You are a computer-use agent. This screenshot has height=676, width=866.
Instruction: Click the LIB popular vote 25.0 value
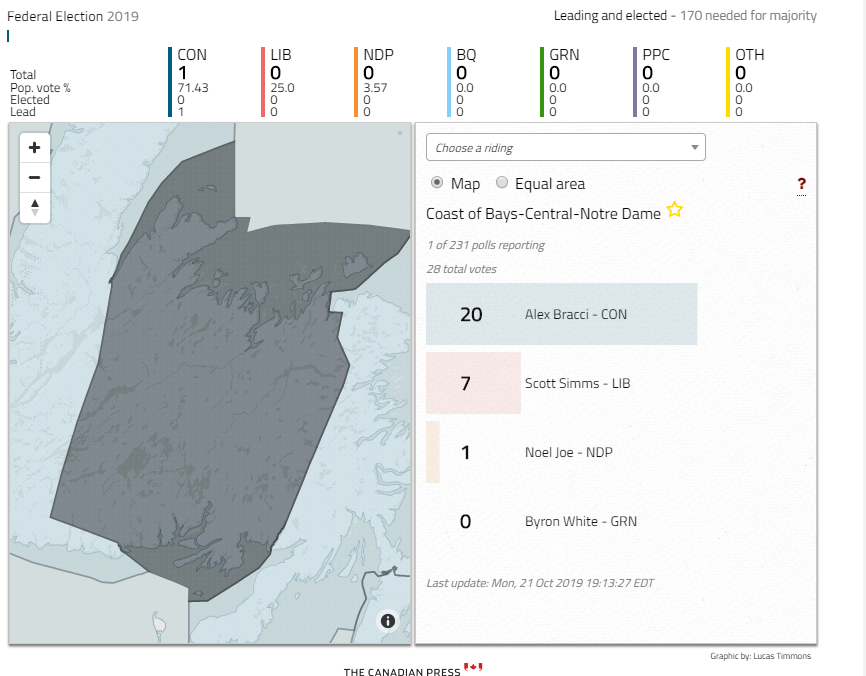[x=282, y=88]
